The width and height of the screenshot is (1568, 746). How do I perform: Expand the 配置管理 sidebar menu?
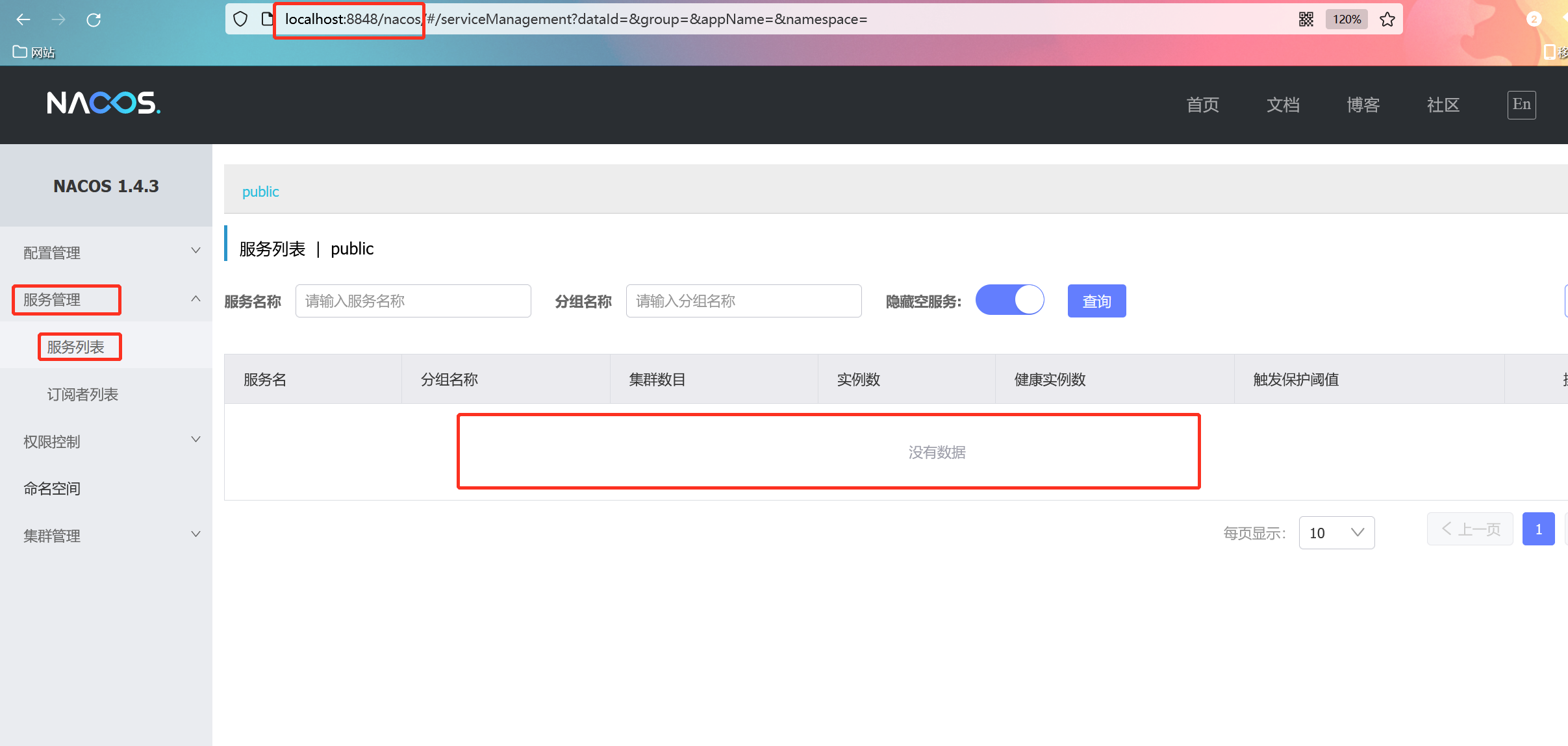tap(106, 252)
